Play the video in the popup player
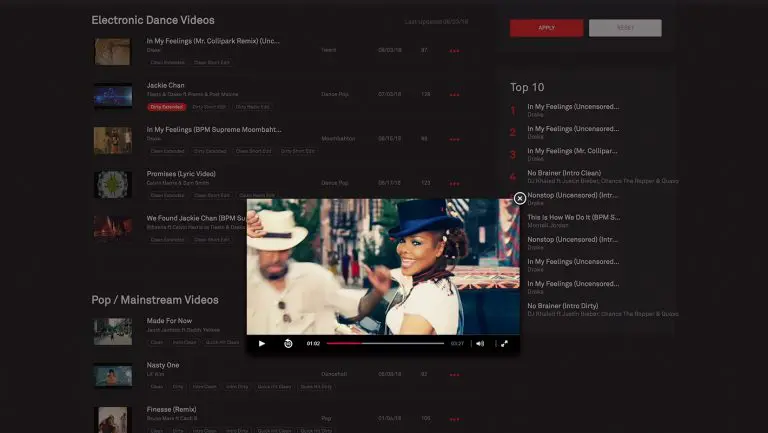Screen dimensions: 768x433 [262, 343]
